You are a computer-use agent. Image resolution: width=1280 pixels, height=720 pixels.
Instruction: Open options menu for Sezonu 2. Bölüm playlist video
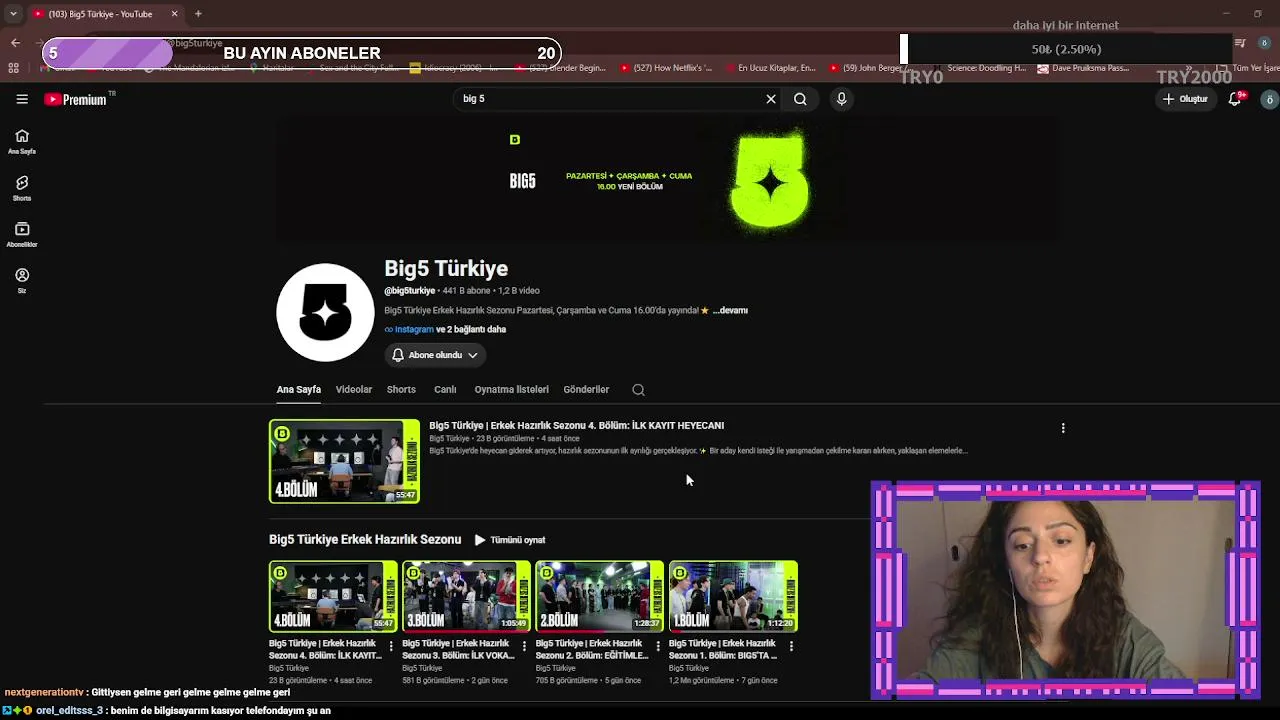(657, 647)
